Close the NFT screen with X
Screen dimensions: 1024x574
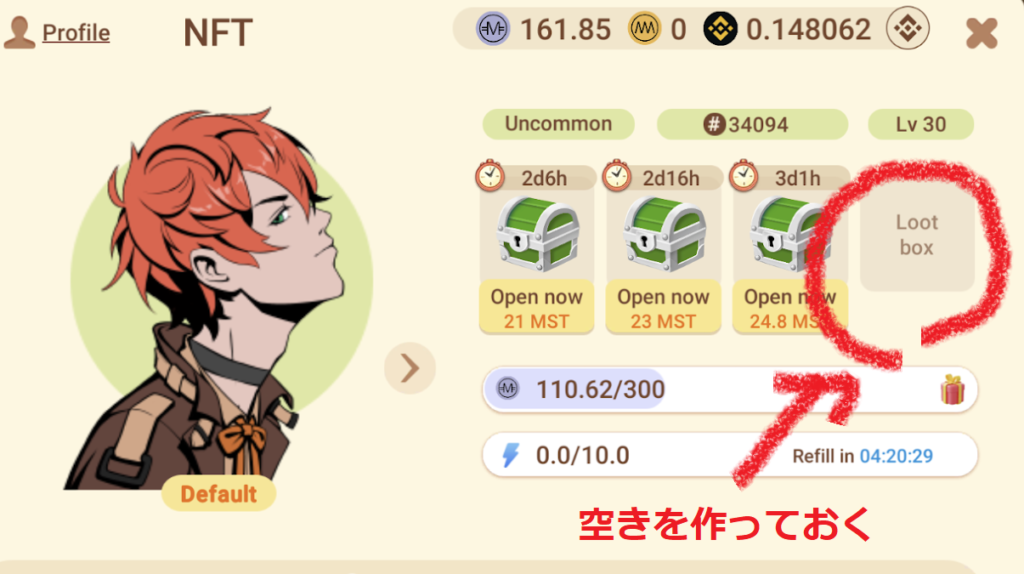pyautogui.click(x=982, y=33)
